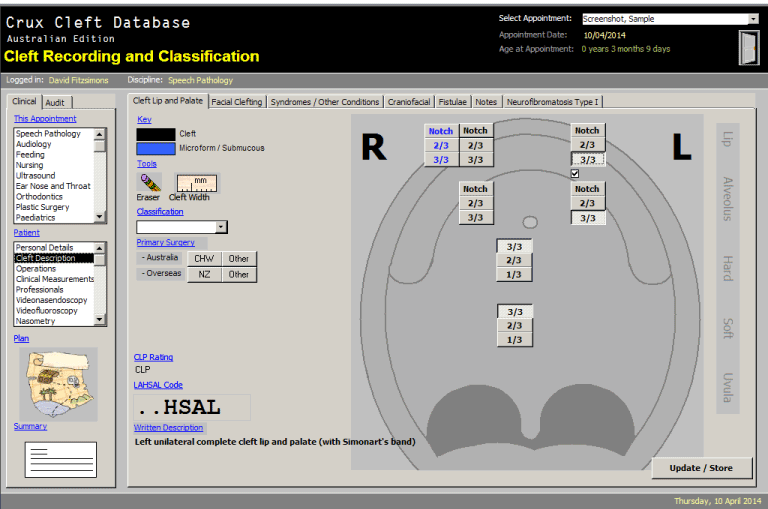
Task: Open the treasure map Plan image
Action: (x=59, y=383)
